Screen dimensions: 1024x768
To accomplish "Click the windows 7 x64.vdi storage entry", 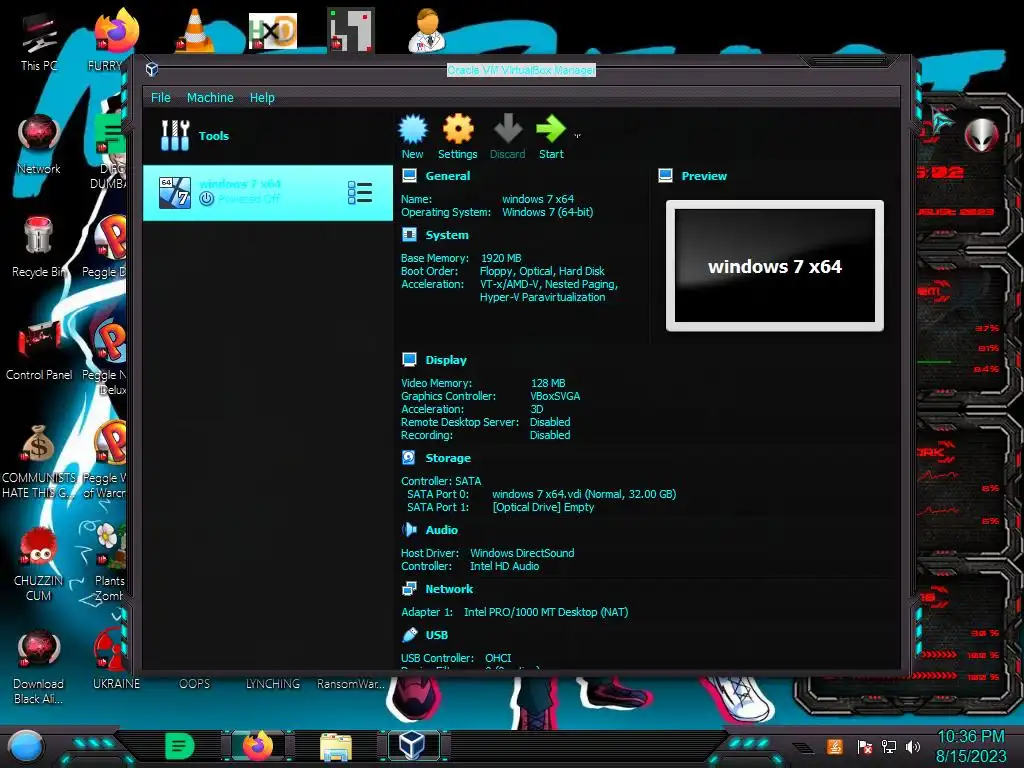I will click(x=584, y=494).
